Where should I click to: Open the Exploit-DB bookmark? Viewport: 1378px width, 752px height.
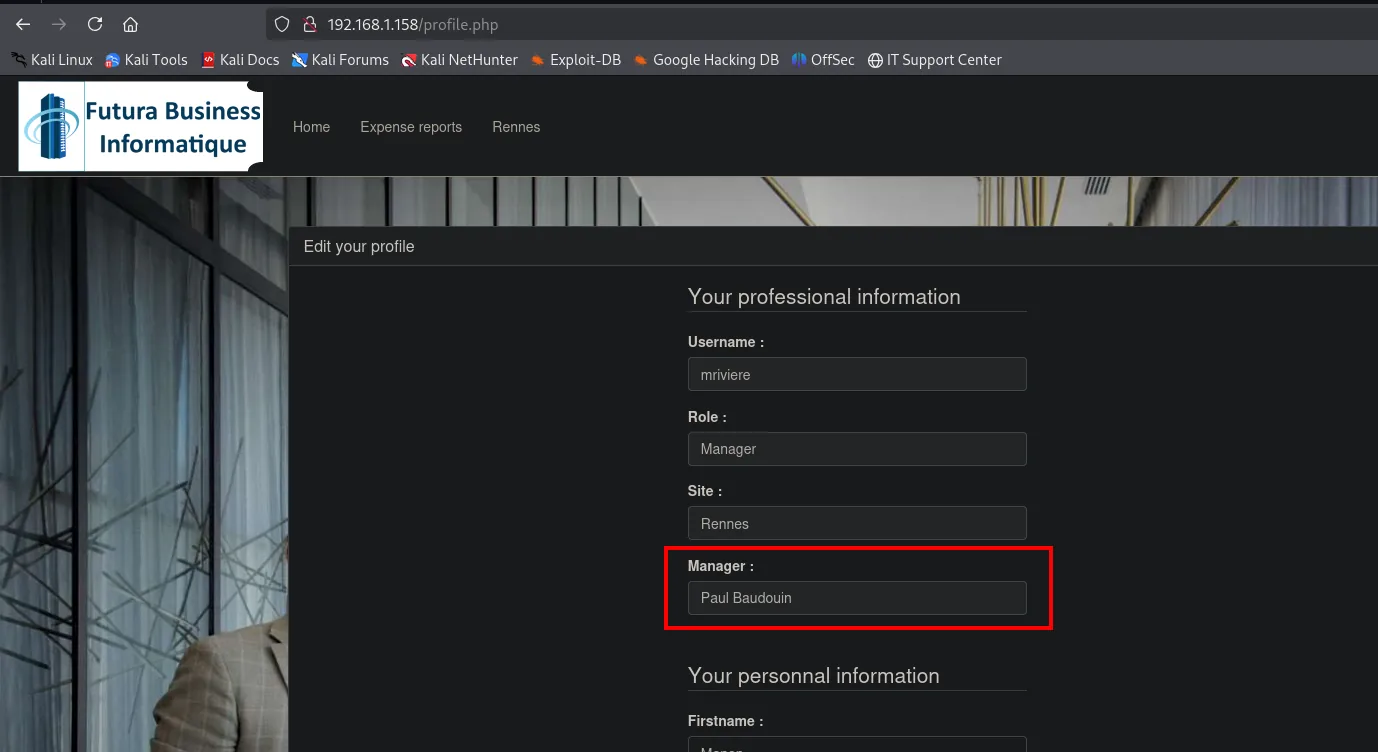[576, 60]
